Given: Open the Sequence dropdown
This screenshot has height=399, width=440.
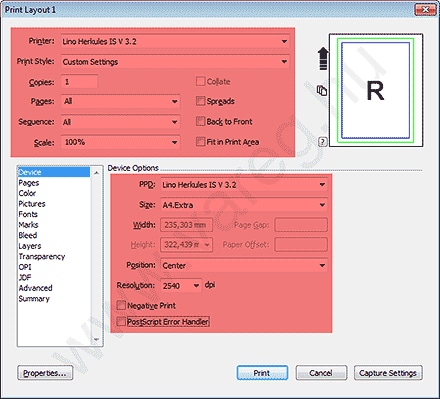Looking at the screenshot, I should [x=120, y=122].
